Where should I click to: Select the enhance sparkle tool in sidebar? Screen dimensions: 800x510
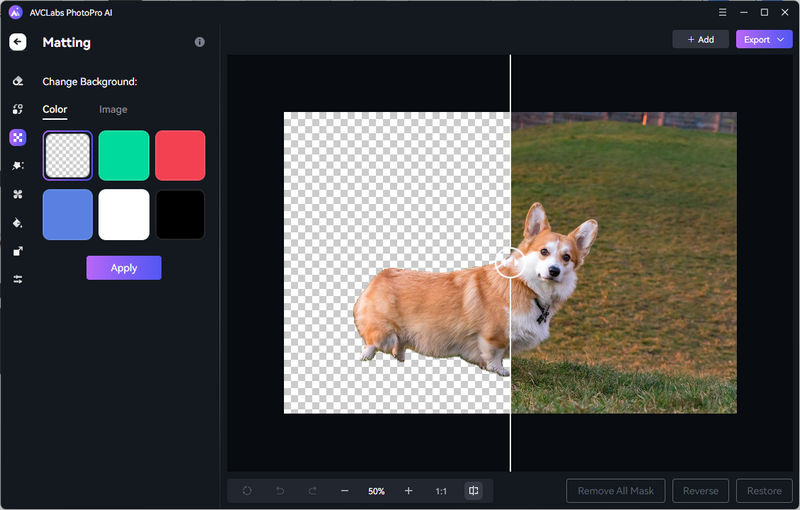18,166
